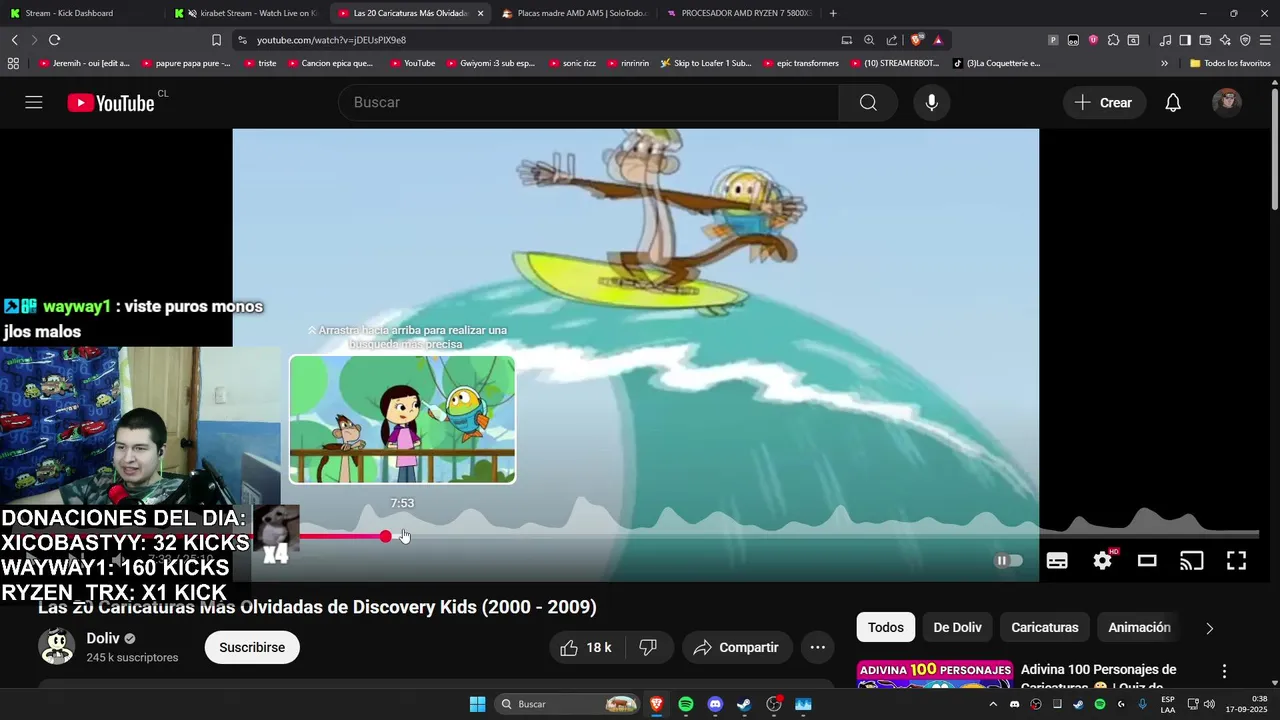Open a new browser tab
The width and height of the screenshot is (1280, 720).
833,13
